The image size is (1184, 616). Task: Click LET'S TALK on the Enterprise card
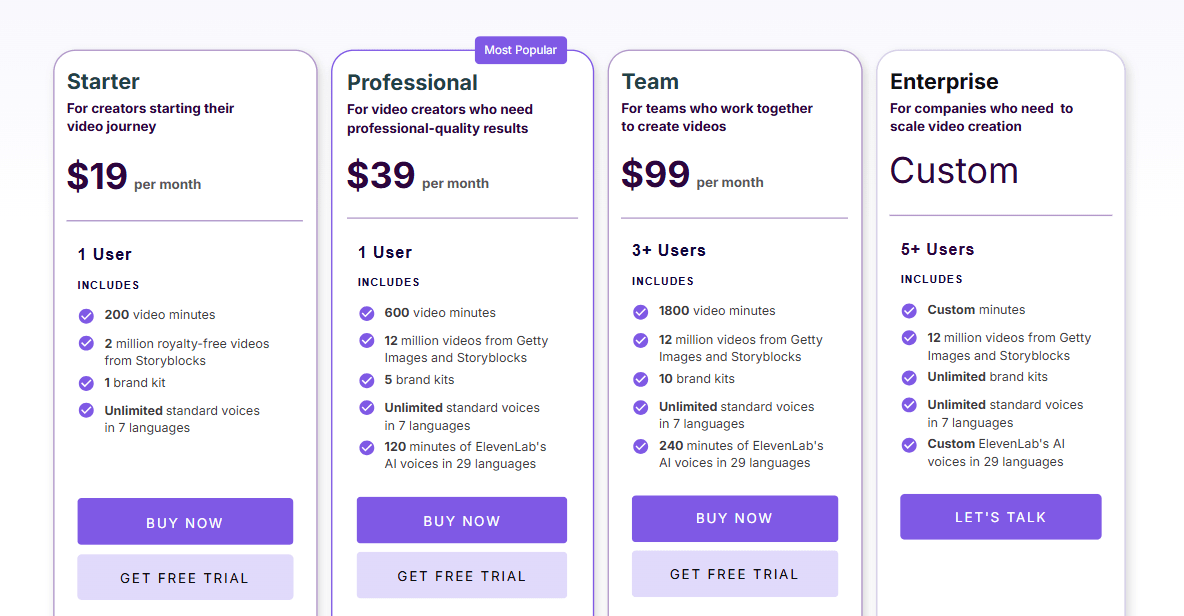[x=1000, y=516]
